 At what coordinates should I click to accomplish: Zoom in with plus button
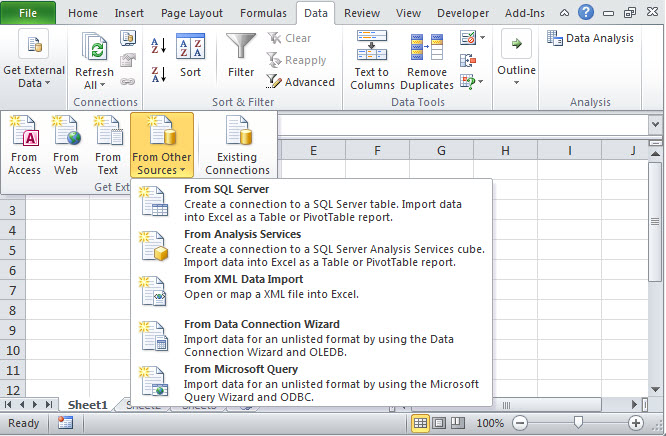pyautogui.click(x=636, y=423)
